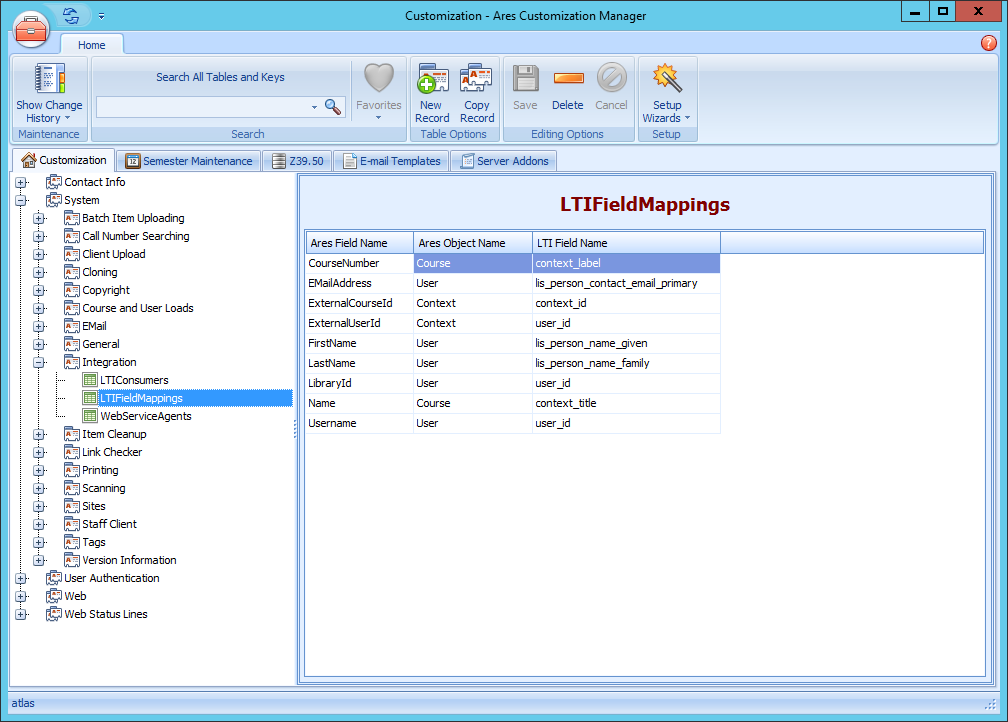Image resolution: width=1008 pixels, height=722 pixels.
Task: Select the LTIConsumers table
Action: [134, 380]
